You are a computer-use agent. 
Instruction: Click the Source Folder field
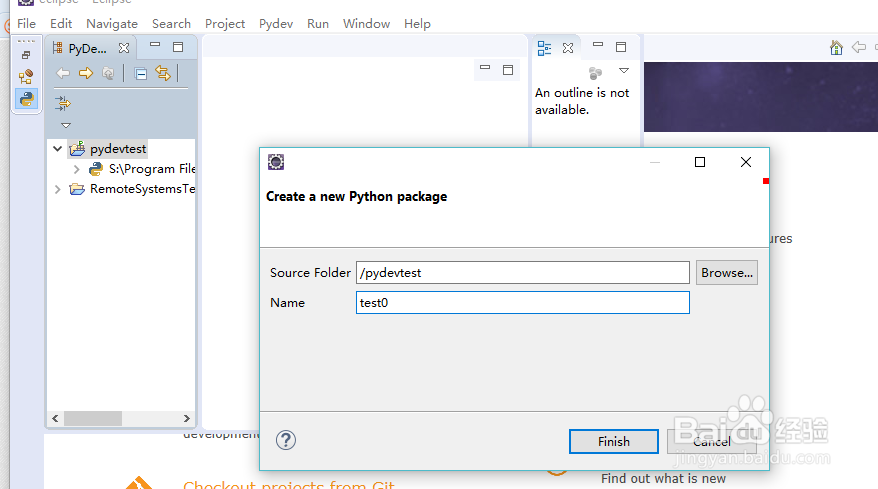click(522, 273)
